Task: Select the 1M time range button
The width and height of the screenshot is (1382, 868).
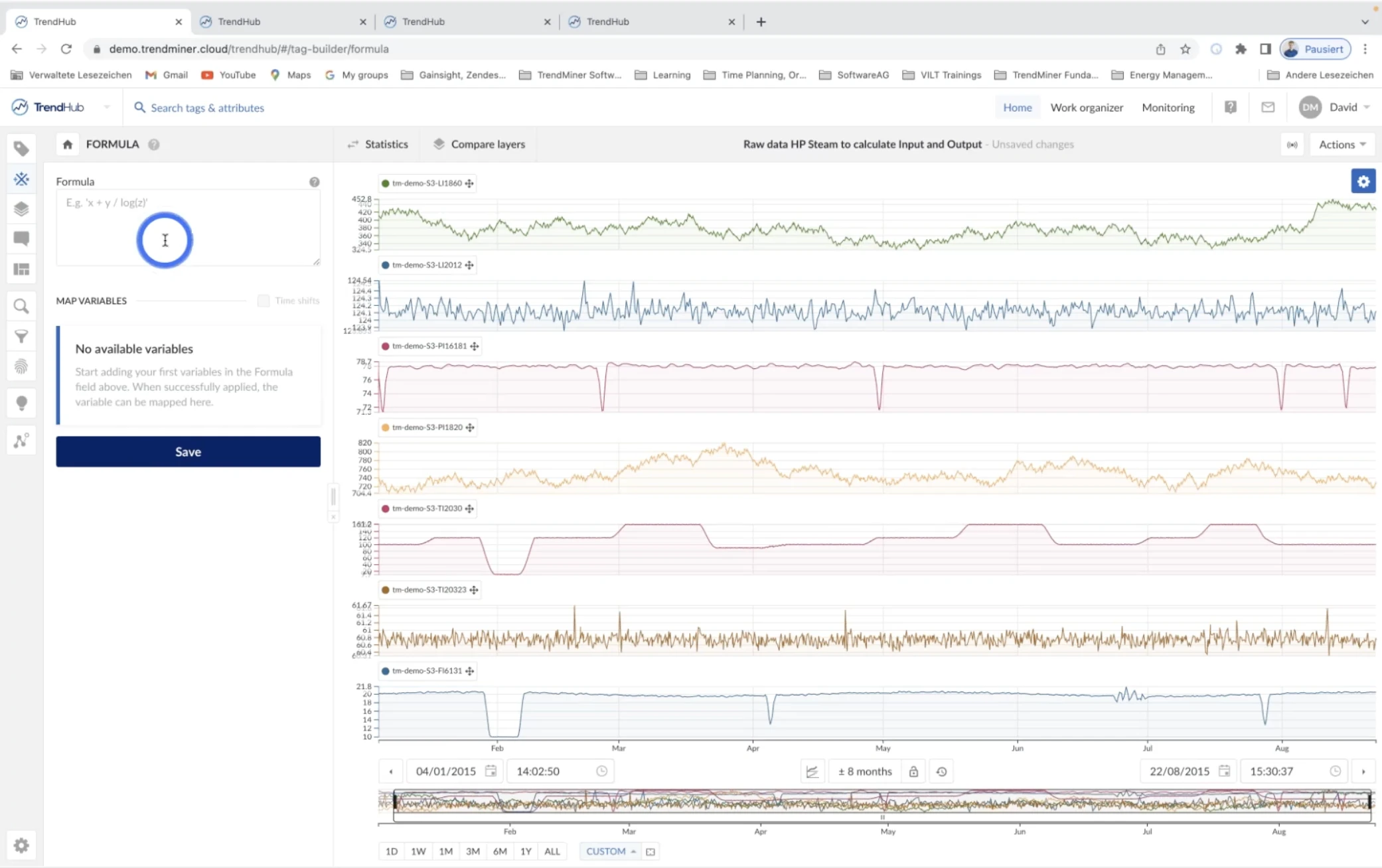Action: tap(445, 851)
